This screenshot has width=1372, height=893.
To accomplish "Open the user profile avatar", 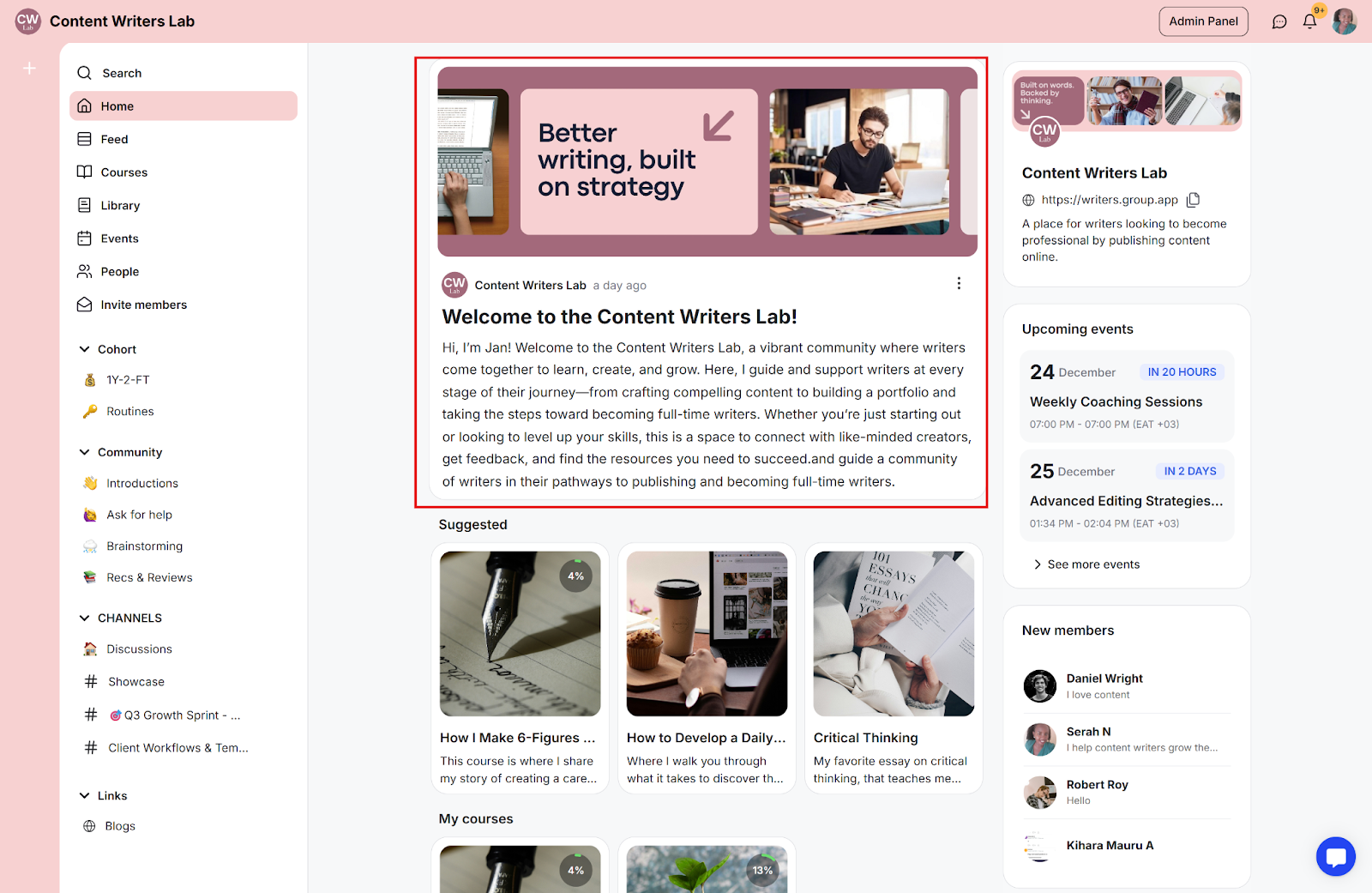I will click(x=1344, y=21).
